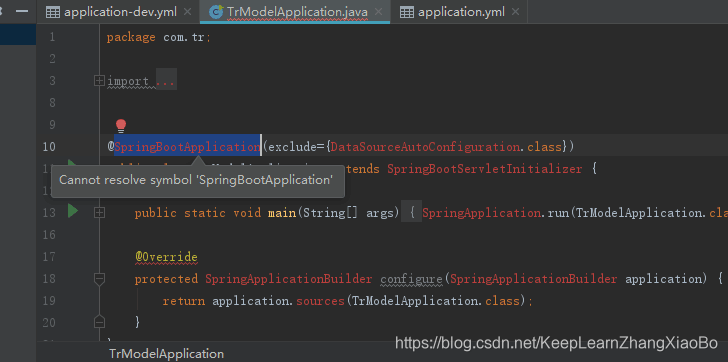Click the fold end marker on line 20
Image resolution: width=728 pixels, height=362 pixels.
[99, 322]
